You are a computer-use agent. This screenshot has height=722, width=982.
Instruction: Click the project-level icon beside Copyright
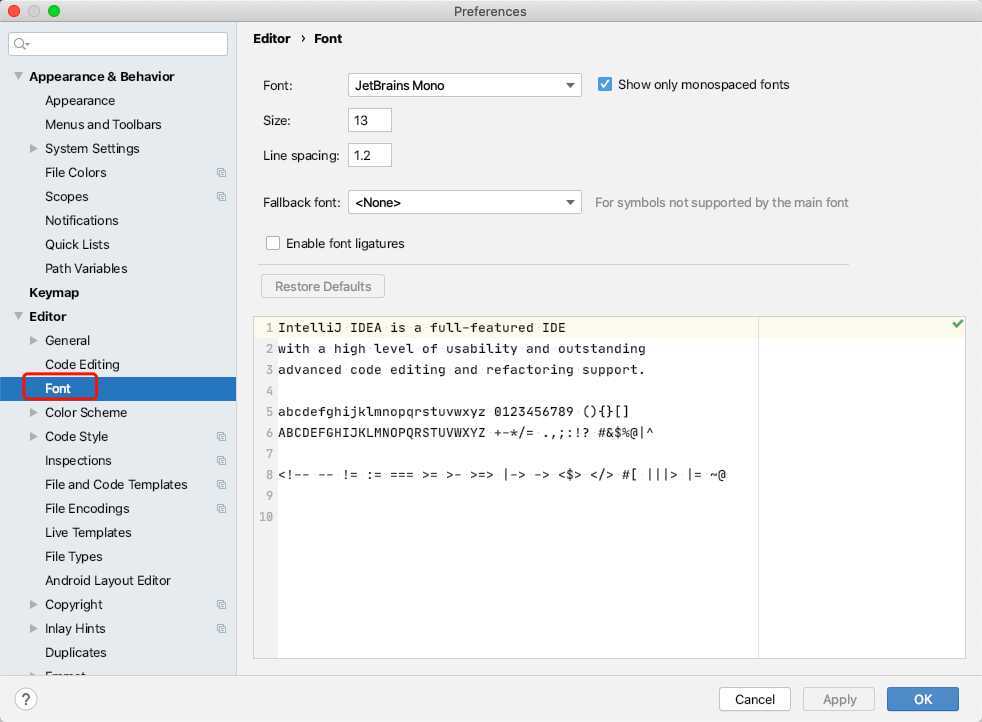pos(221,604)
